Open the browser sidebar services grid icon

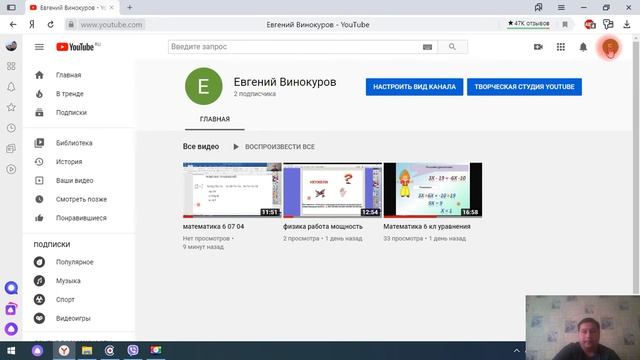pos(11,66)
